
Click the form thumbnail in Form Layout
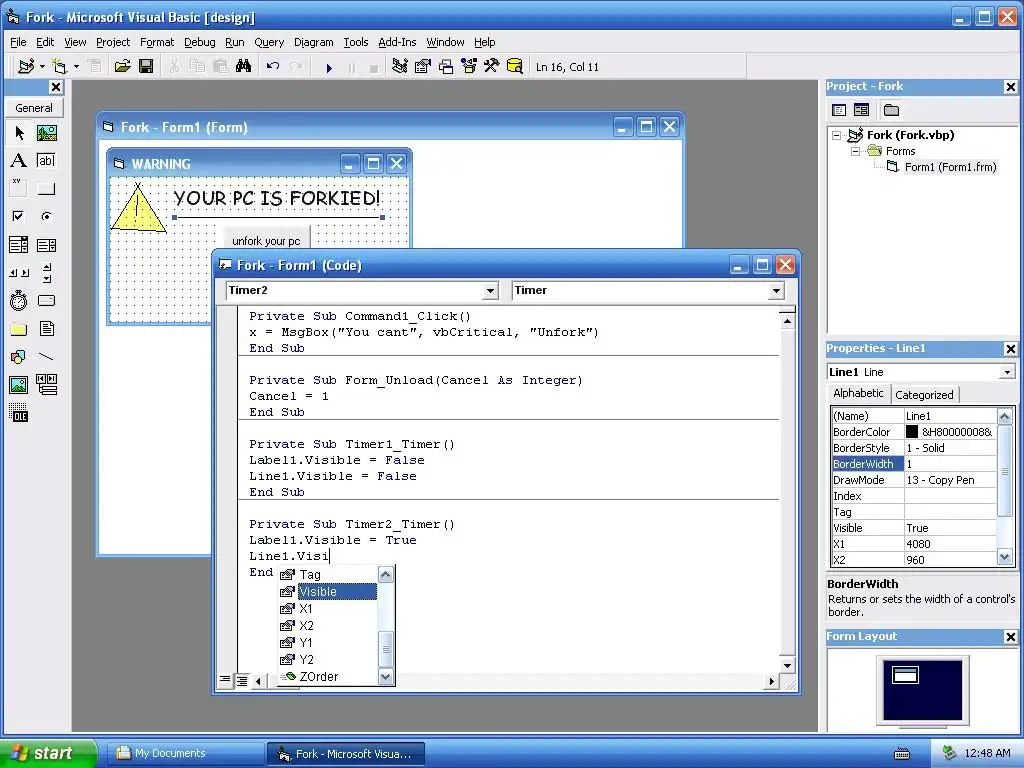pyautogui.click(x=905, y=675)
